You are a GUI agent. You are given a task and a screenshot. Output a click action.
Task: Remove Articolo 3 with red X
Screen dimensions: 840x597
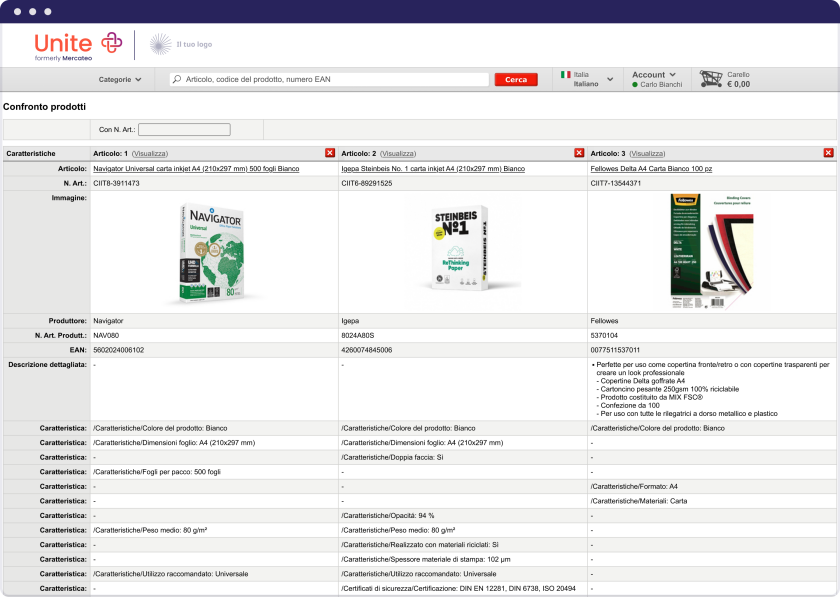[828, 153]
